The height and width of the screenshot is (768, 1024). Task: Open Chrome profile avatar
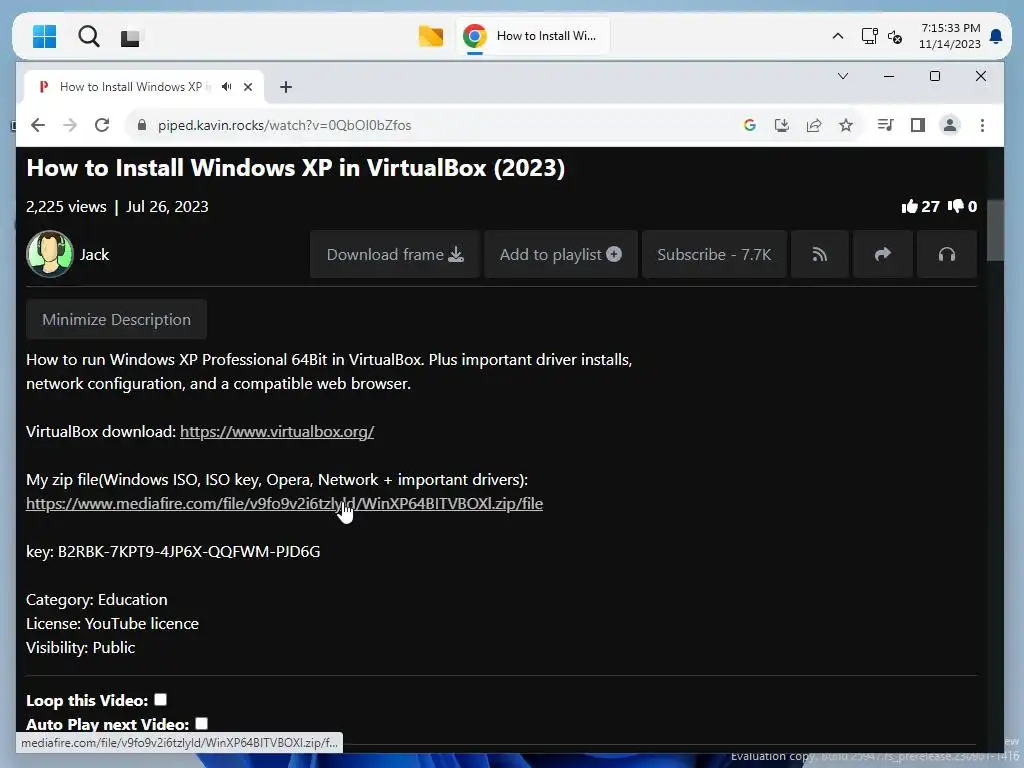(x=950, y=125)
